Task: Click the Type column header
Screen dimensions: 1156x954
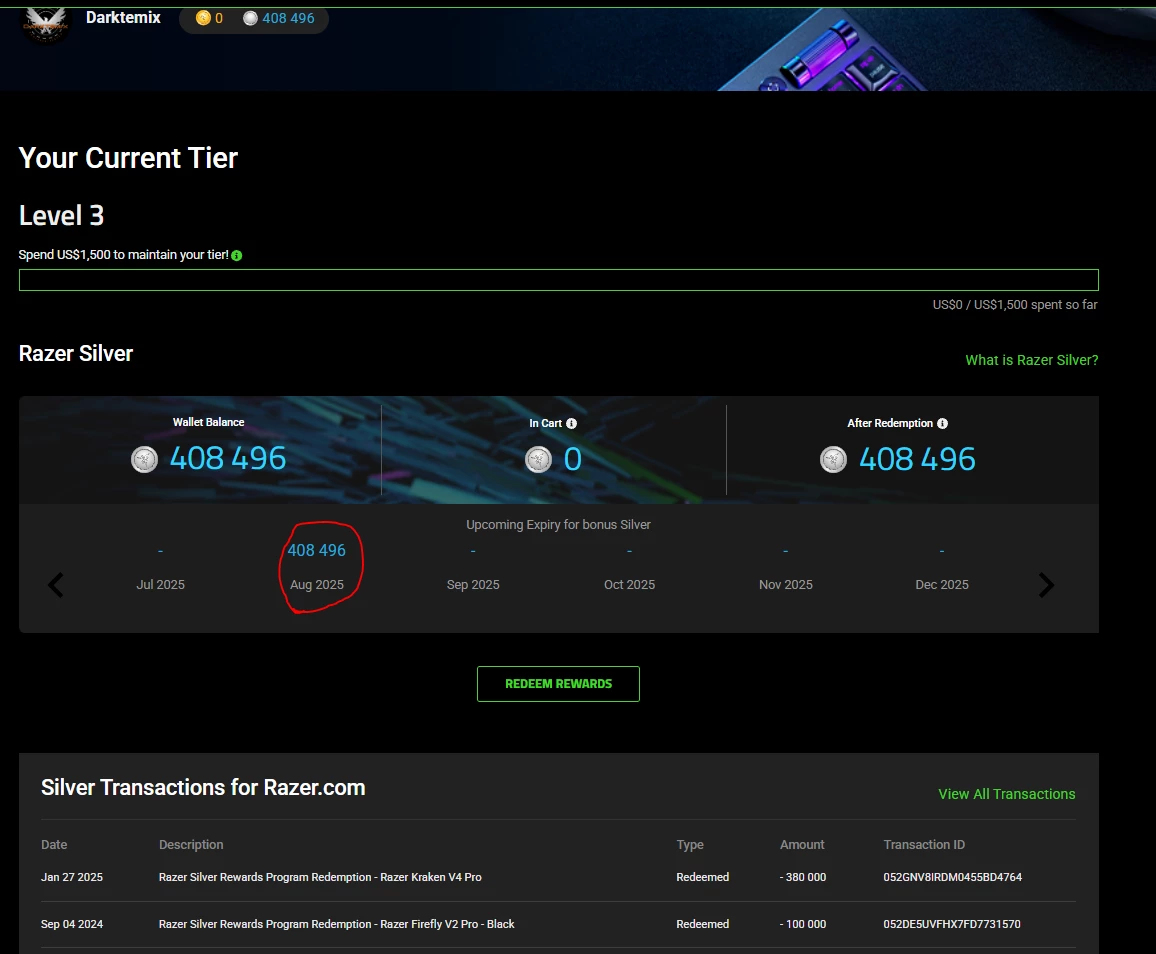Action: 690,845
